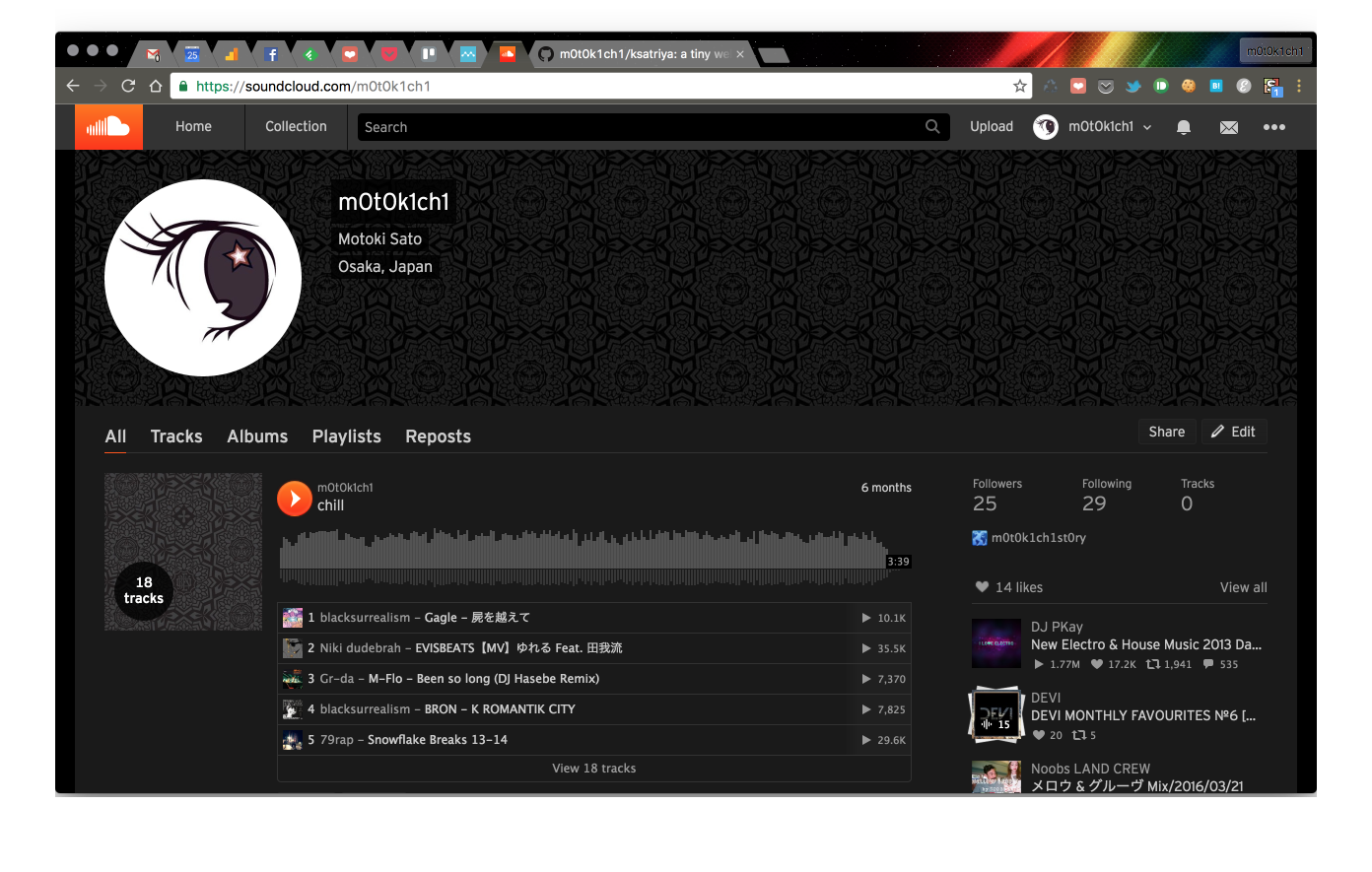Go to browser home page icon

point(155,86)
